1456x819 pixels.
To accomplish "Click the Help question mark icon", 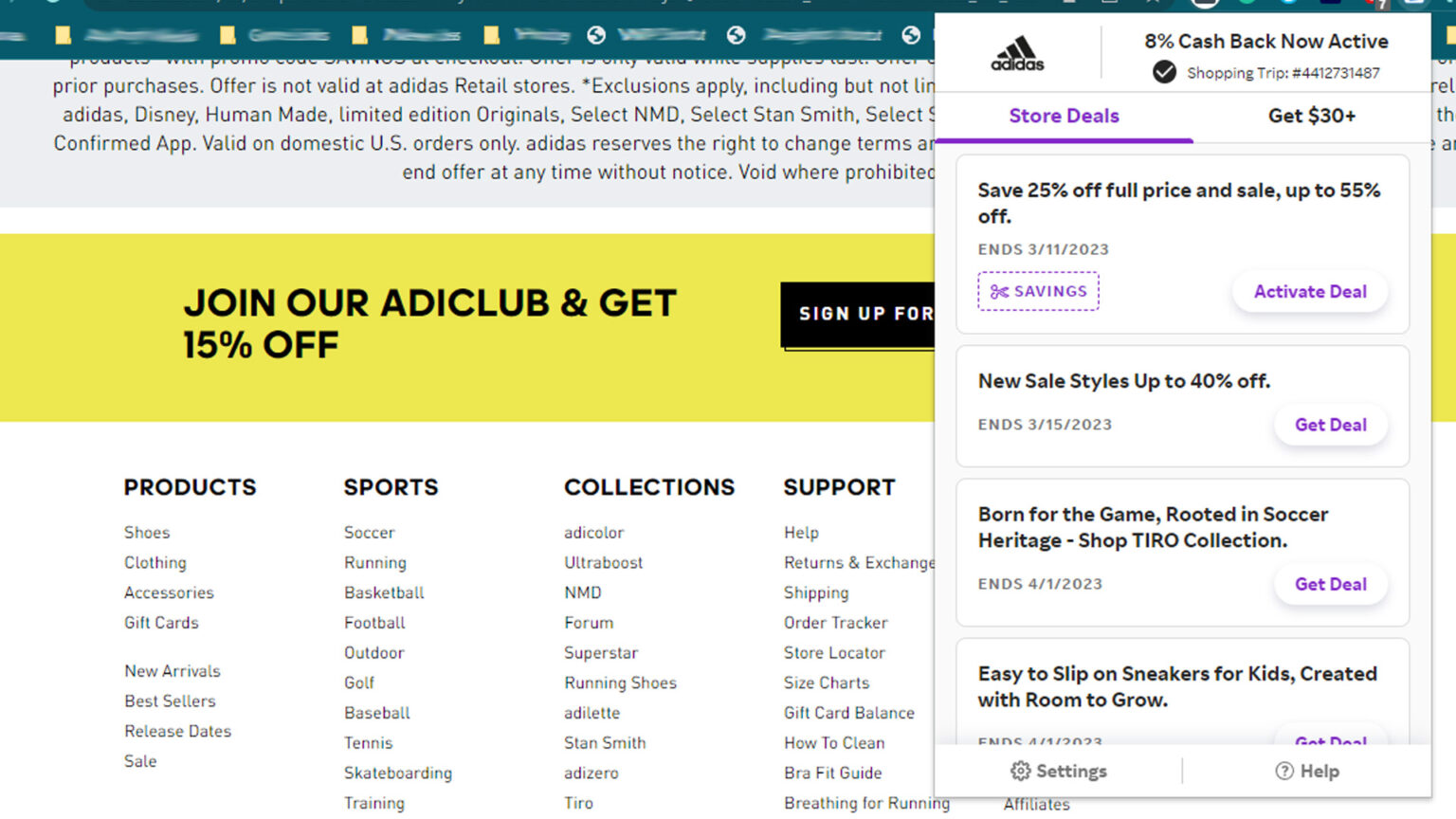I will (1284, 771).
